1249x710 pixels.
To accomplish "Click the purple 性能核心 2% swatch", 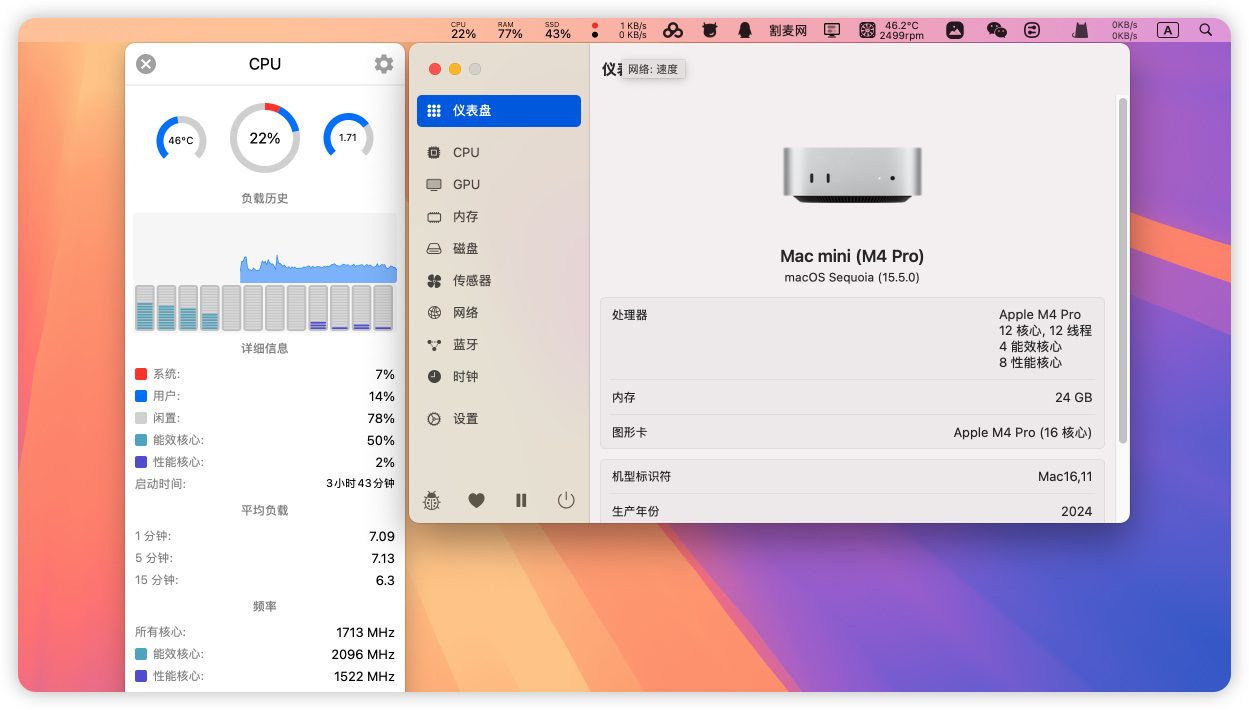I will pos(141,462).
